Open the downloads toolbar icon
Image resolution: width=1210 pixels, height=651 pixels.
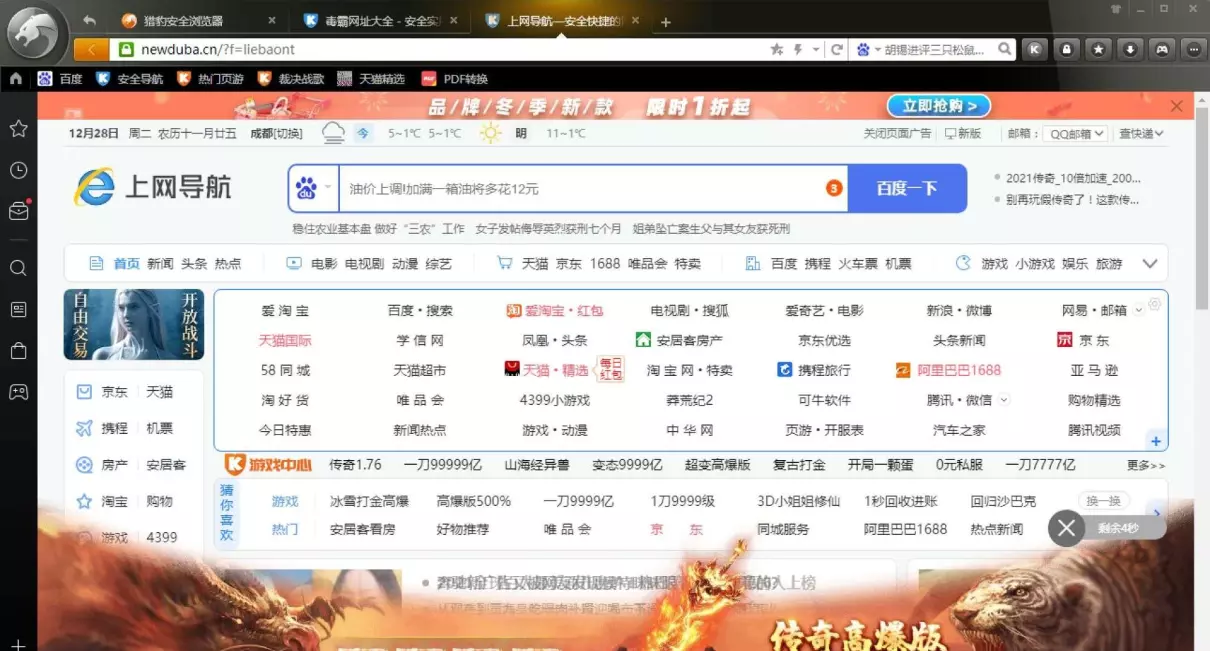[1130, 49]
